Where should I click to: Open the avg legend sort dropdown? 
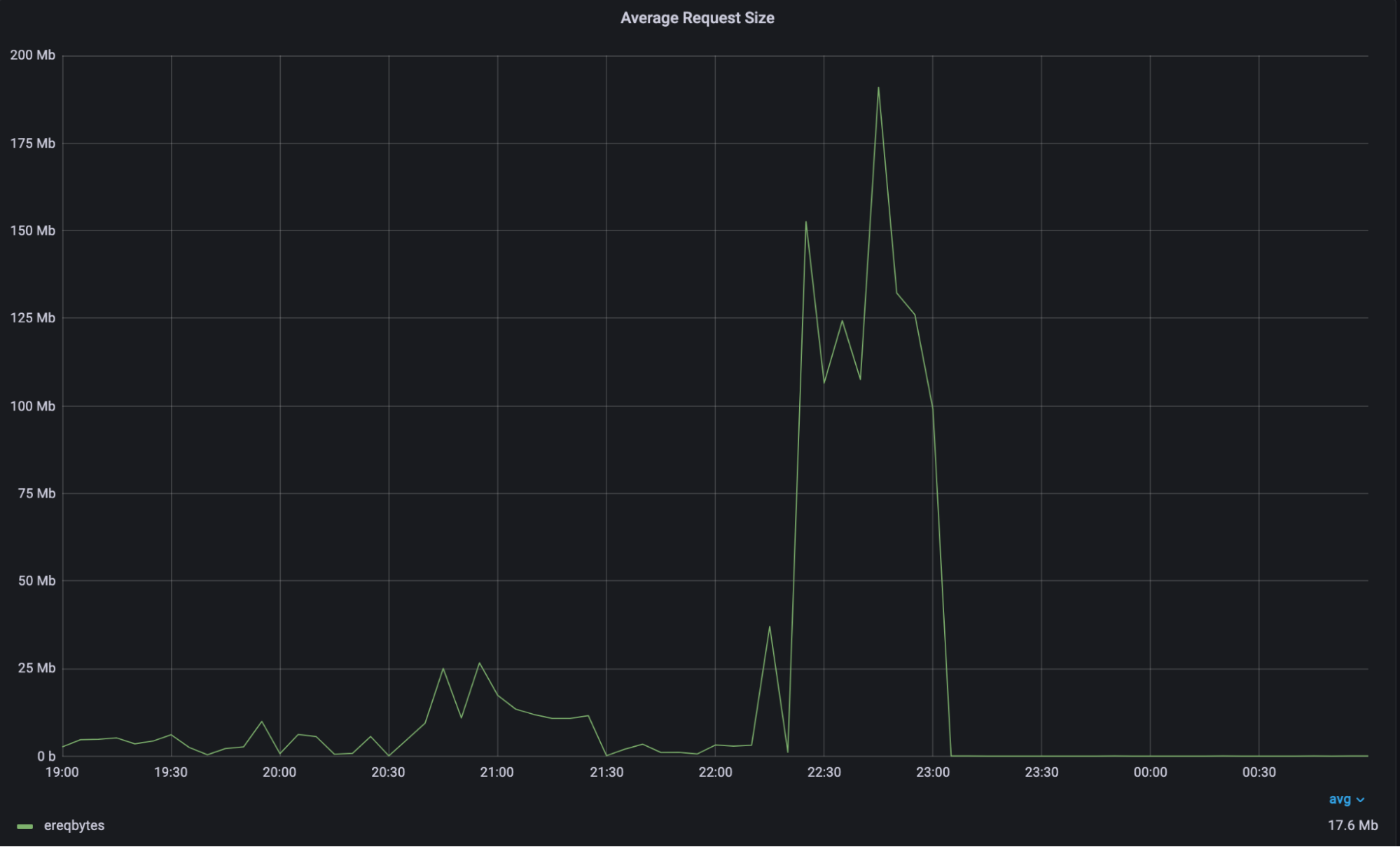1347,799
